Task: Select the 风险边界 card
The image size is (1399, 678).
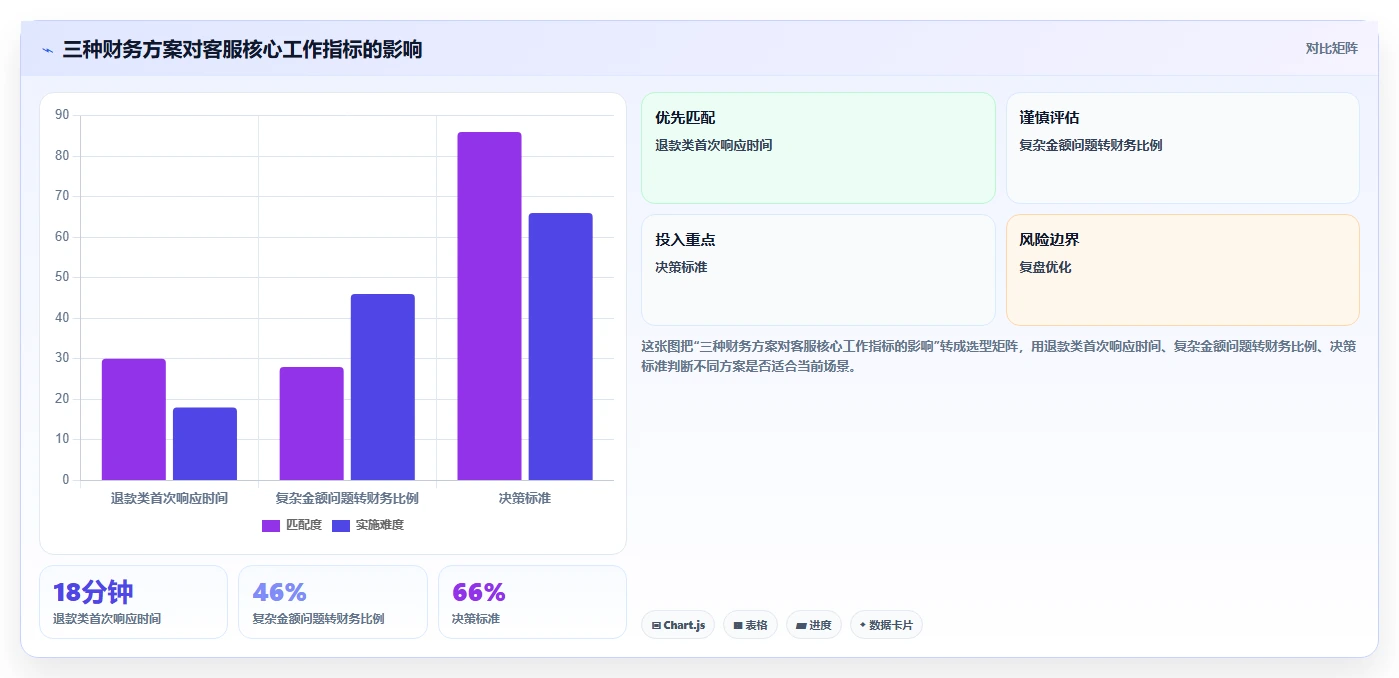Action: click(1182, 270)
